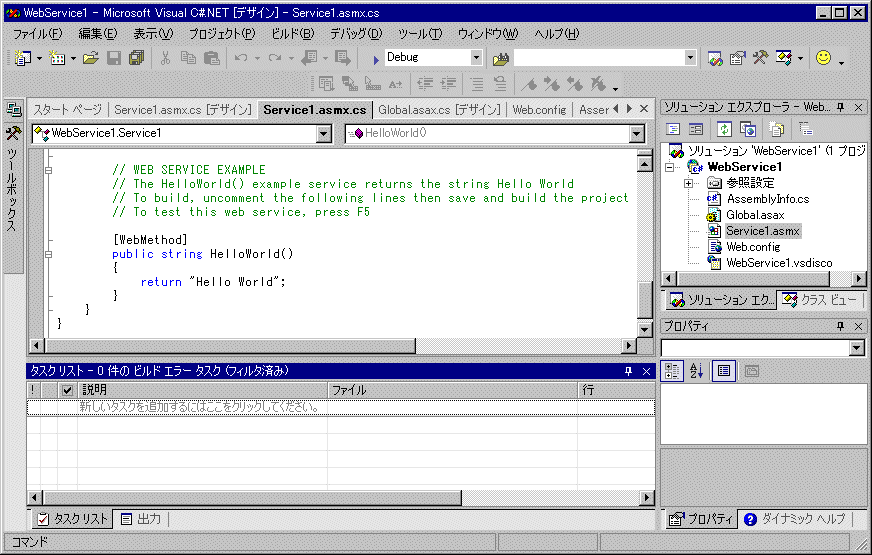Open the Debug configuration dropdown

pos(476,57)
